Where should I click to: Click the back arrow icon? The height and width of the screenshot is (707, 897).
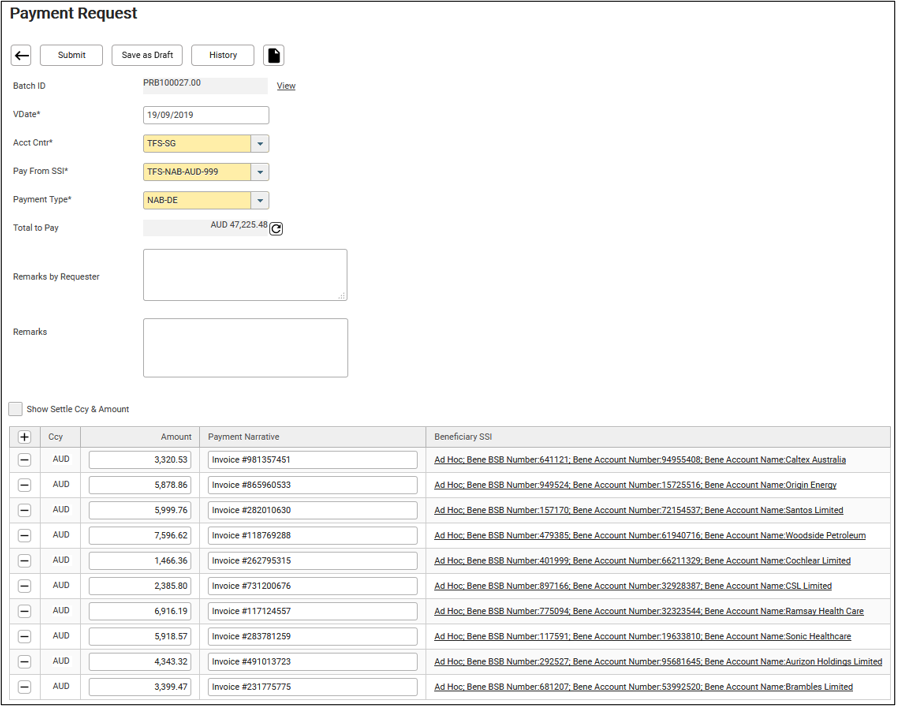click(21, 55)
